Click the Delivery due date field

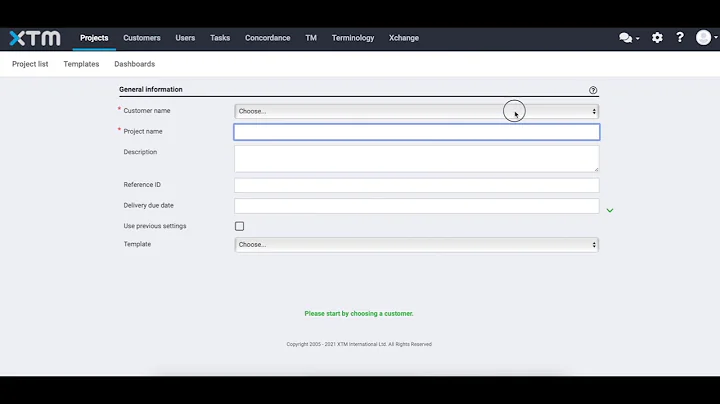tap(416, 206)
